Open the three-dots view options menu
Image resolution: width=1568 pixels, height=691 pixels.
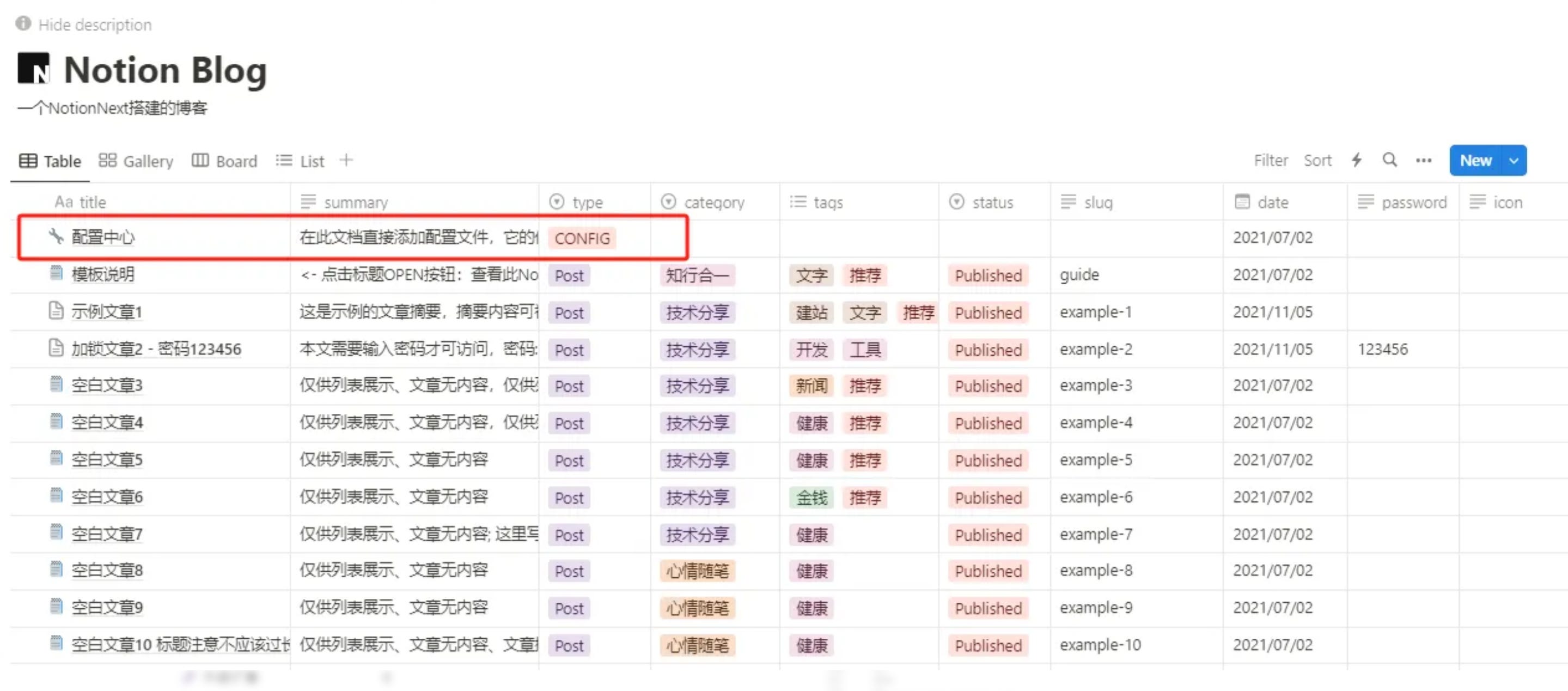tap(1423, 161)
